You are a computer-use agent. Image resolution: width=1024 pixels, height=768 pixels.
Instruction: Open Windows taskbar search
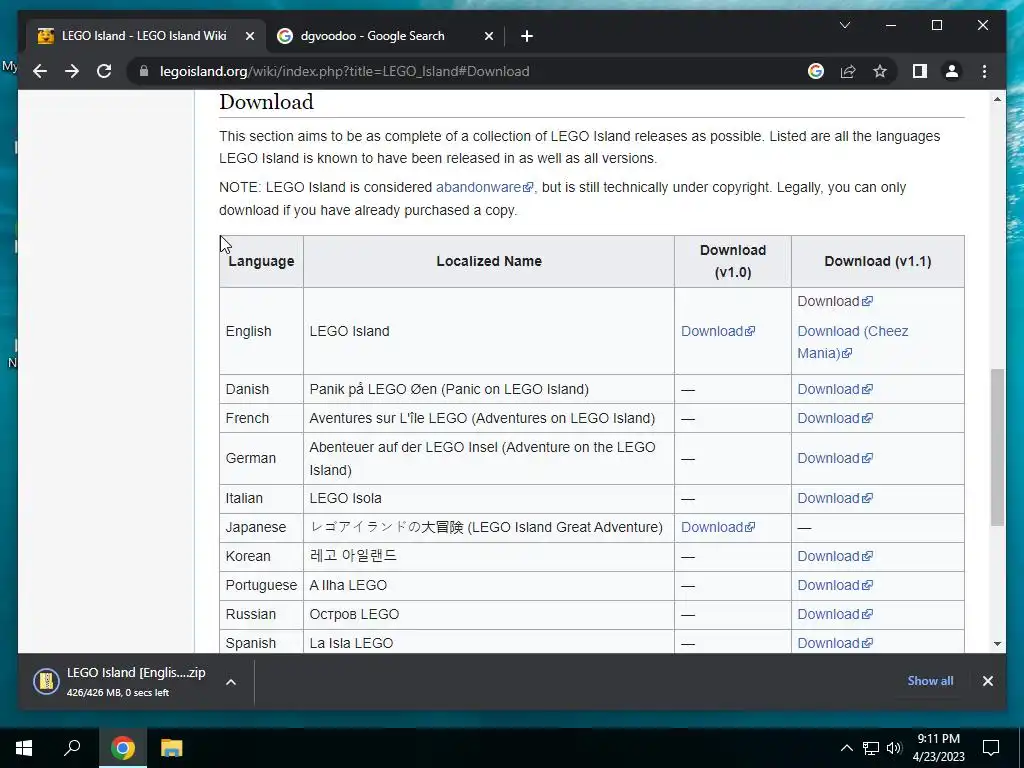pos(72,748)
